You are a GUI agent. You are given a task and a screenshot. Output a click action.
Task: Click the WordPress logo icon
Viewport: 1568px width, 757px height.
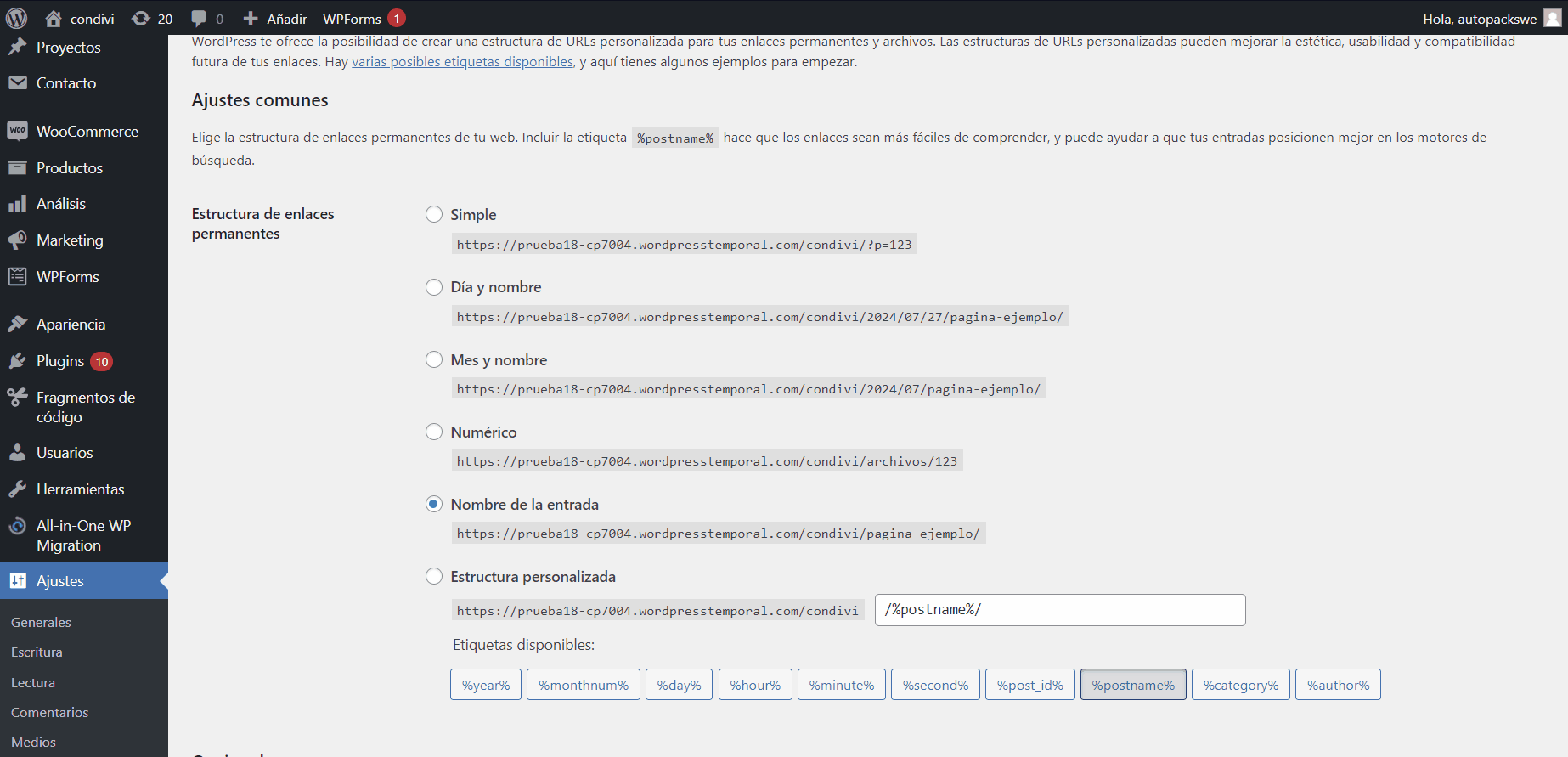(x=17, y=18)
